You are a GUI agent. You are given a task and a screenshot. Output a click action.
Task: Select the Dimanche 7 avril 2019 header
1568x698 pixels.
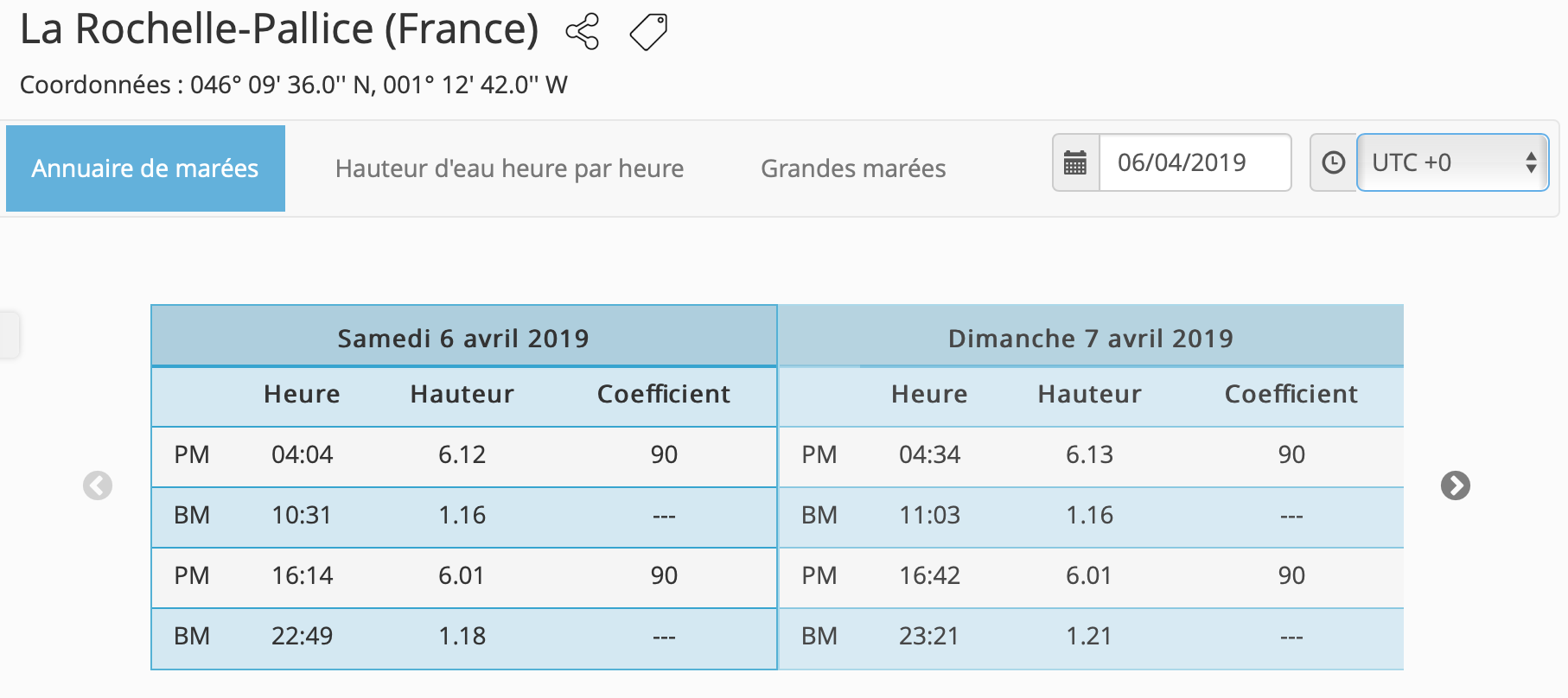click(x=1090, y=338)
